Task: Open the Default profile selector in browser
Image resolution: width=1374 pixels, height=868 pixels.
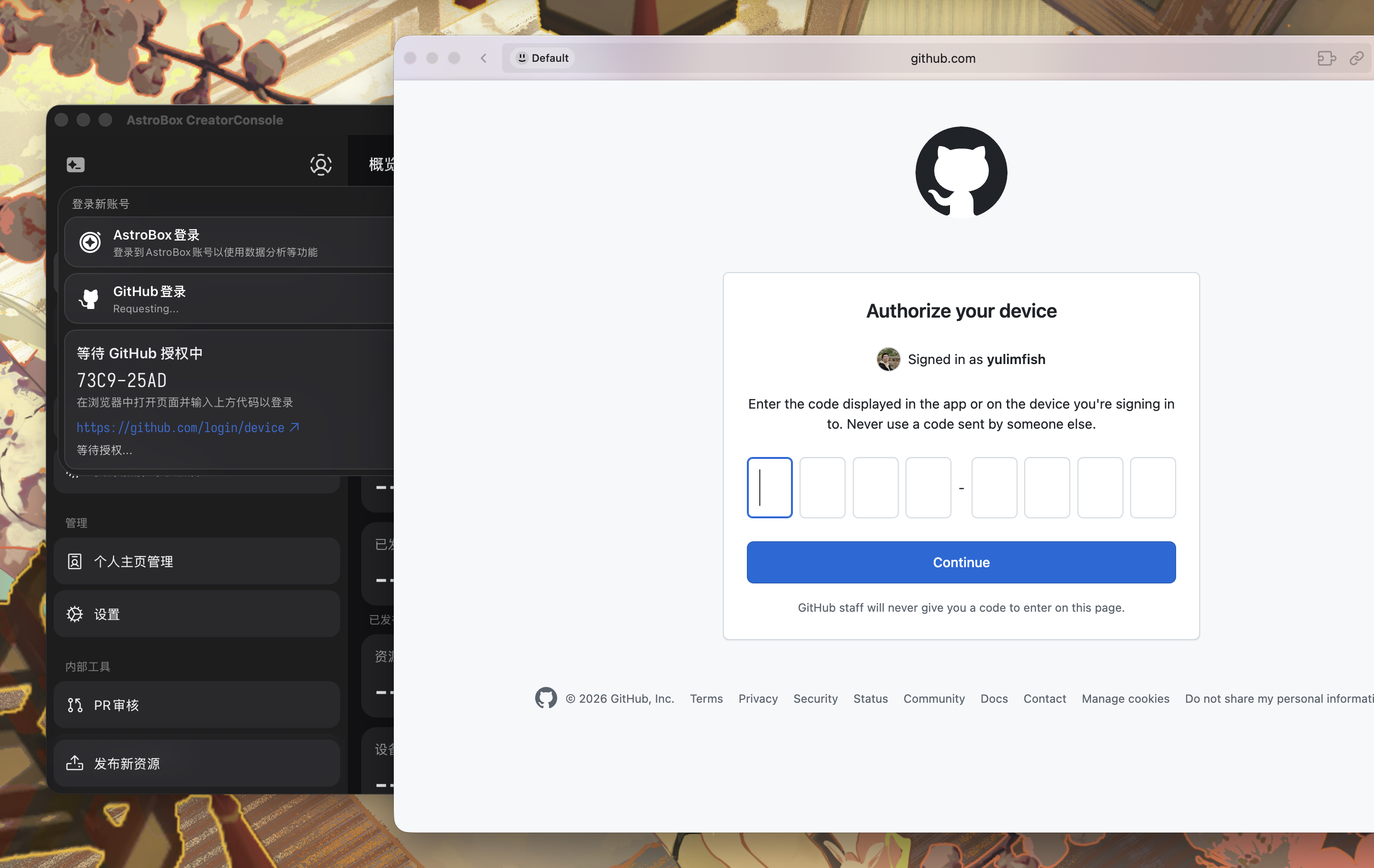Action: 542,58
